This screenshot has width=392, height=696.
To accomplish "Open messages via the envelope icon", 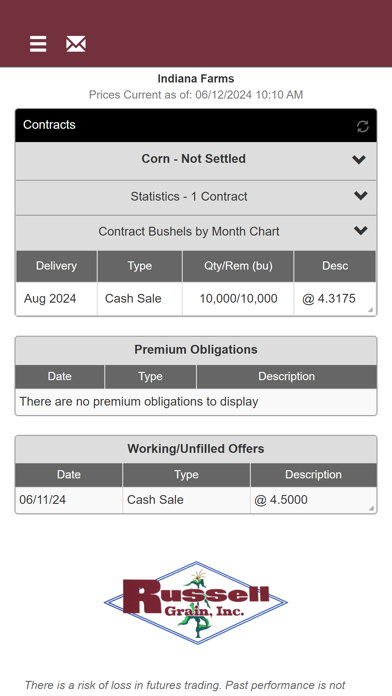I will (x=76, y=44).
